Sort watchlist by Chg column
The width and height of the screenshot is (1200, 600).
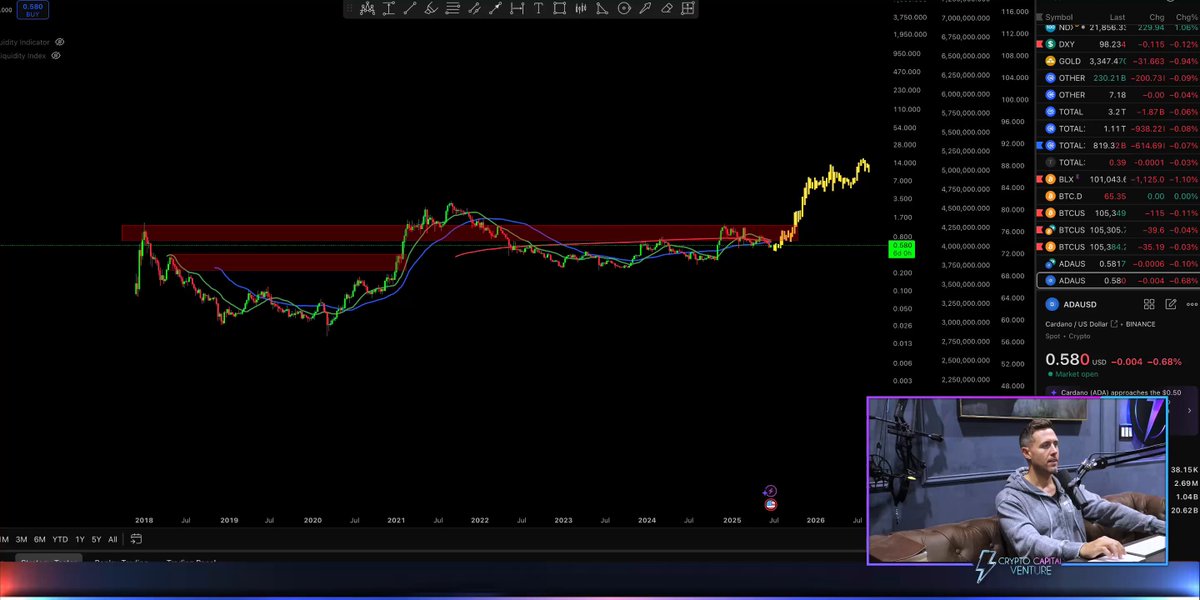(1155, 16)
